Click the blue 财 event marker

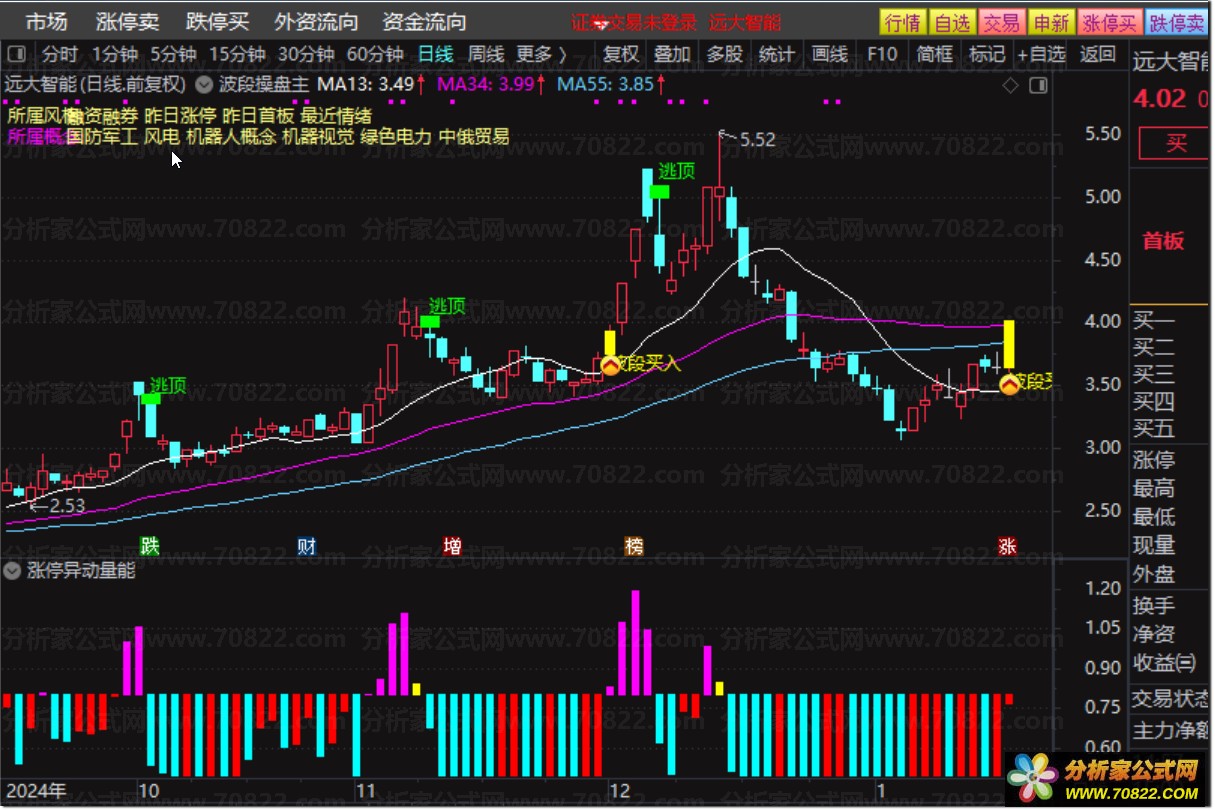307,546
